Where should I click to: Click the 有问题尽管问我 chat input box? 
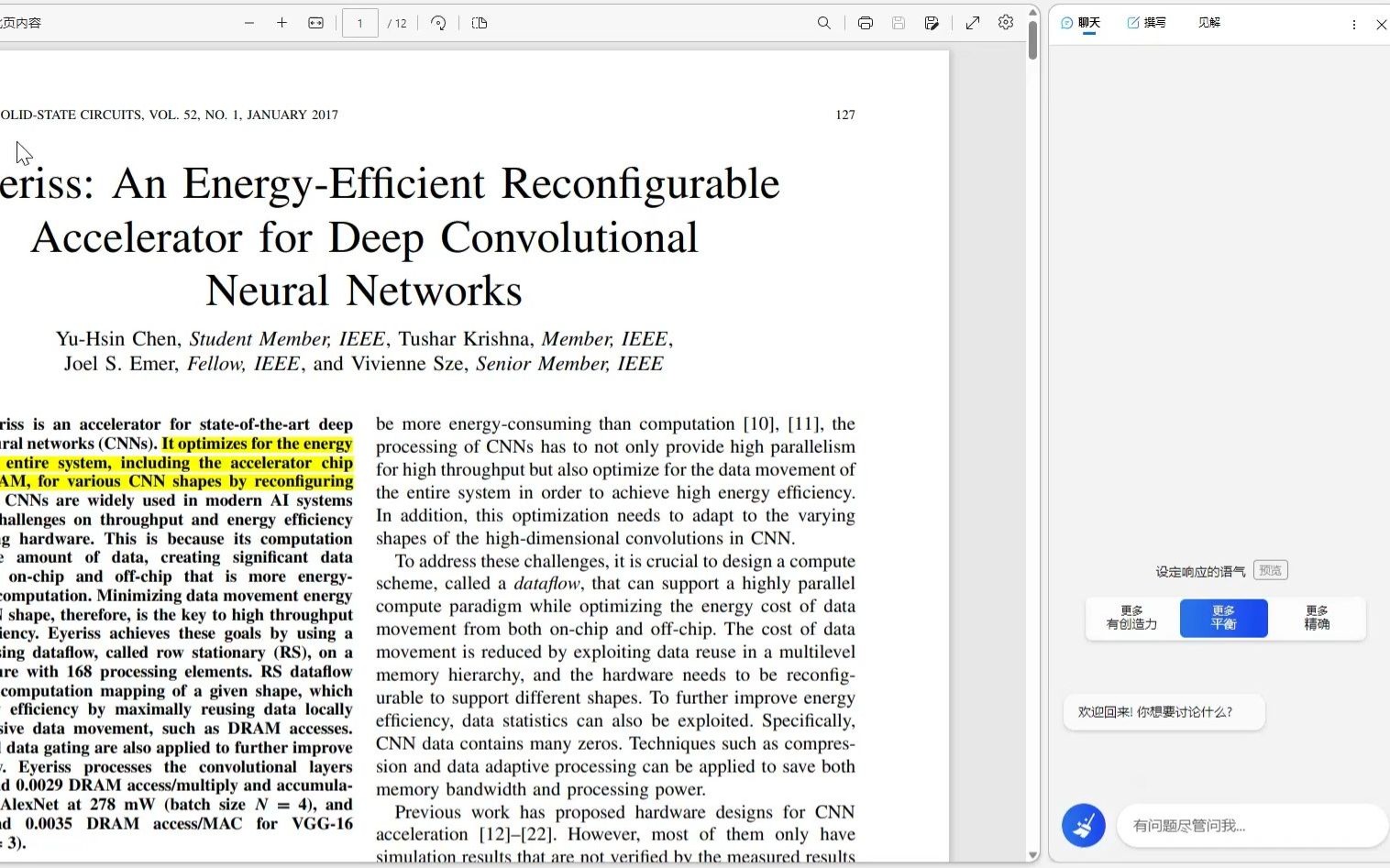tap(1251, 826)
